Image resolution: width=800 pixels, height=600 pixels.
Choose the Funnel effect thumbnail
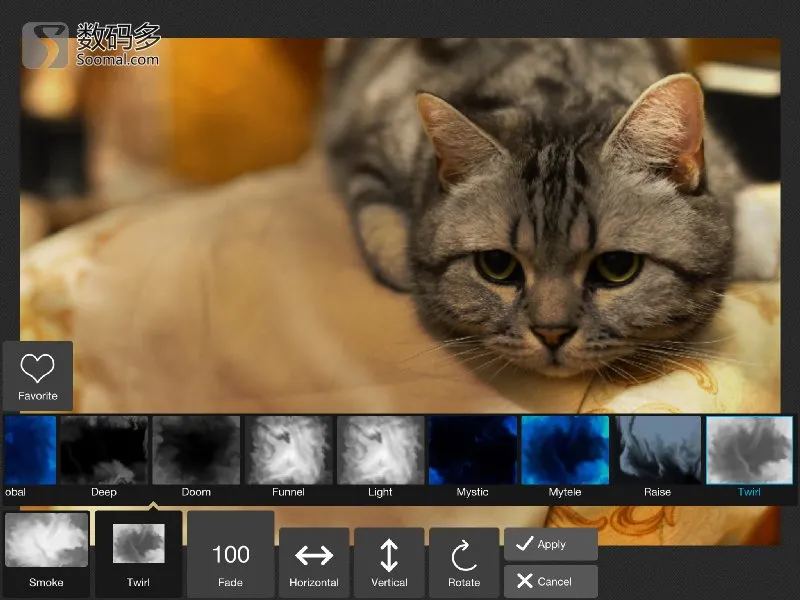[x=288, y=450]
